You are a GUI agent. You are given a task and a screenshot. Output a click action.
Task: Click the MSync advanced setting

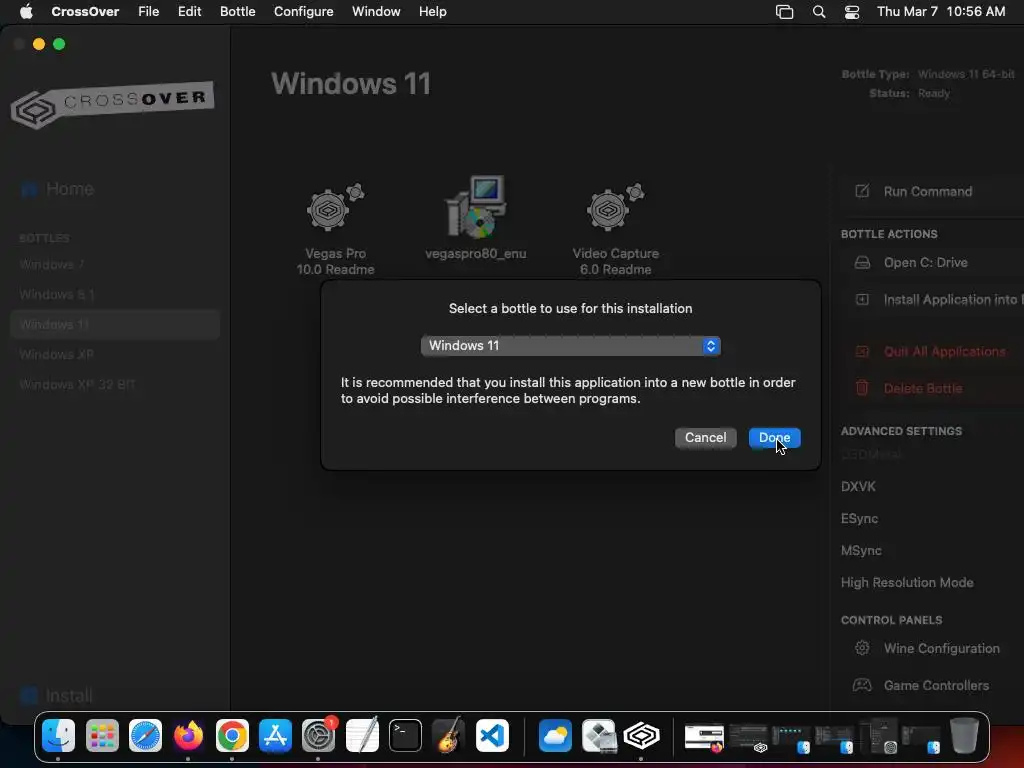(x=861, y=551)
